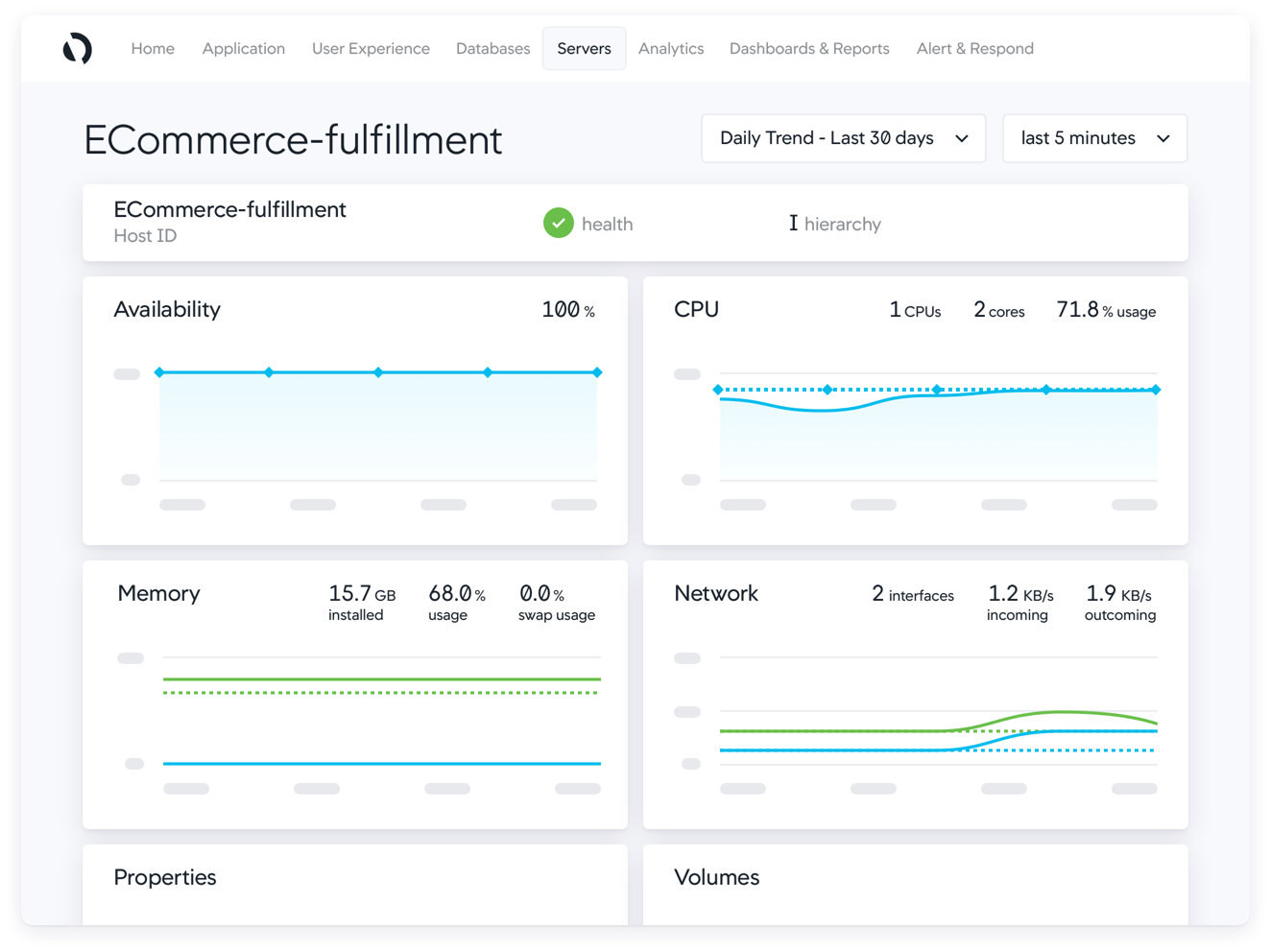1271x952 pixels.
Task: Open Dashboards & Reports
Action: tap(809, 48)
